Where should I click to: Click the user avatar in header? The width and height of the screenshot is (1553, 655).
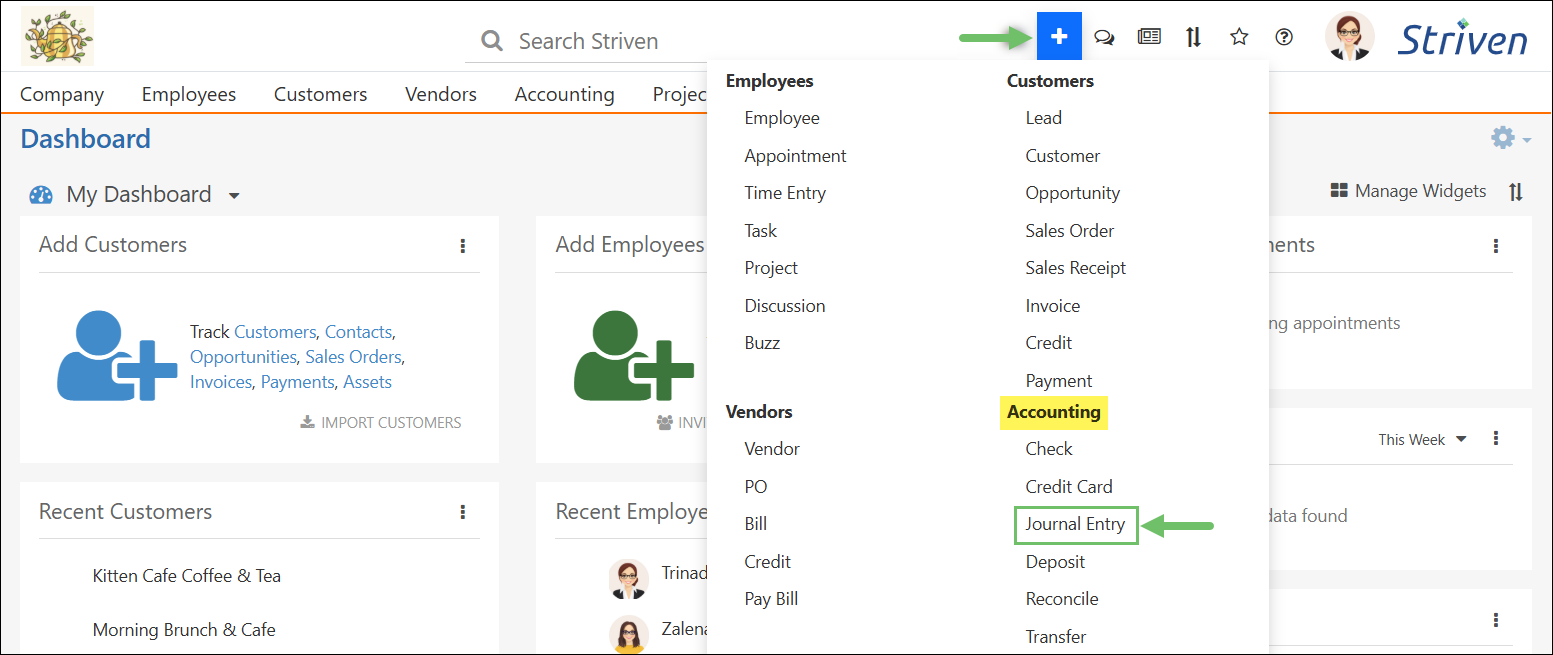[1350, 37]
